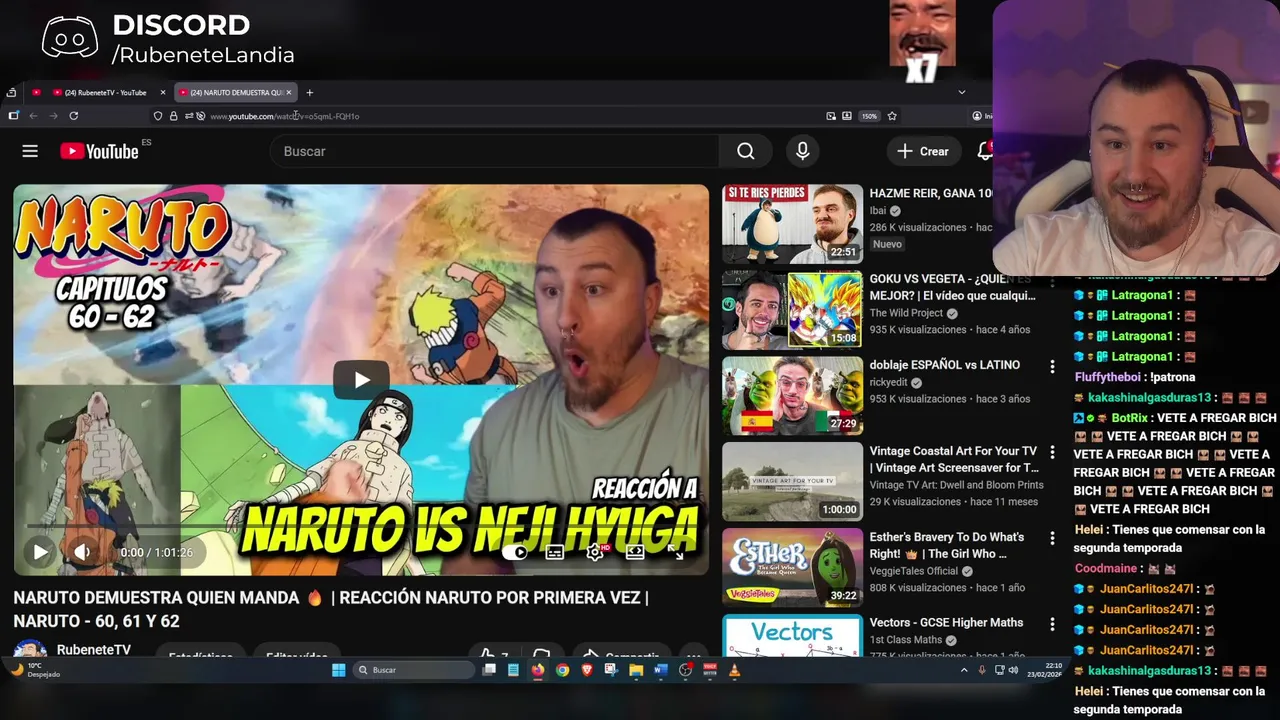Image resolution: width=1280 pixels, height=720 pixels.
Task: Open the RubeneteTV channel name link
Action: point(94,650)
